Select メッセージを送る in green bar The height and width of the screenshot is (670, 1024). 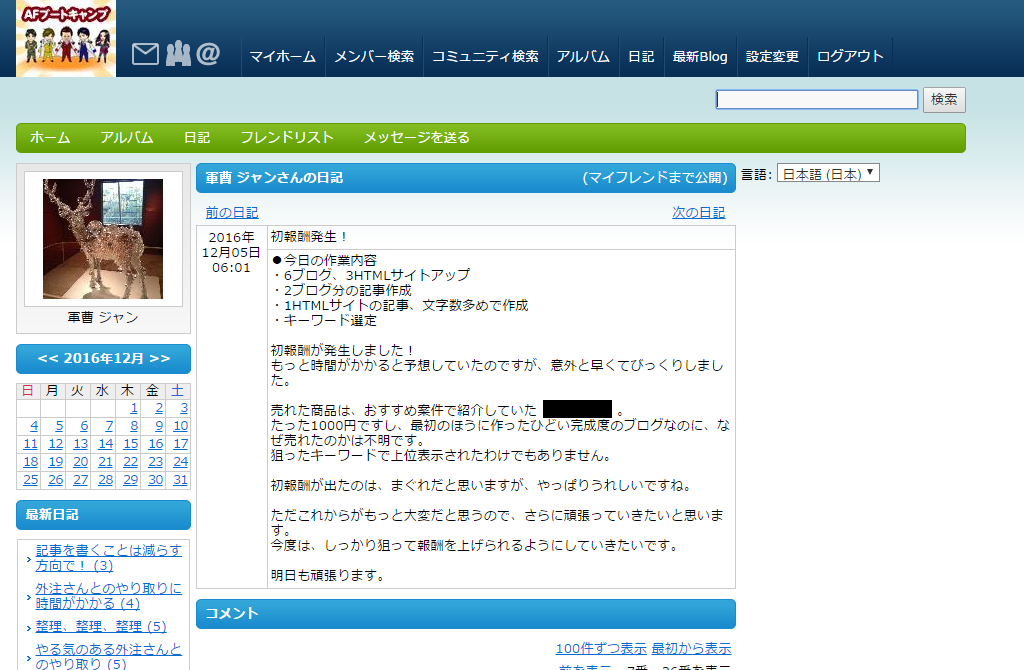tap(416, 138)
